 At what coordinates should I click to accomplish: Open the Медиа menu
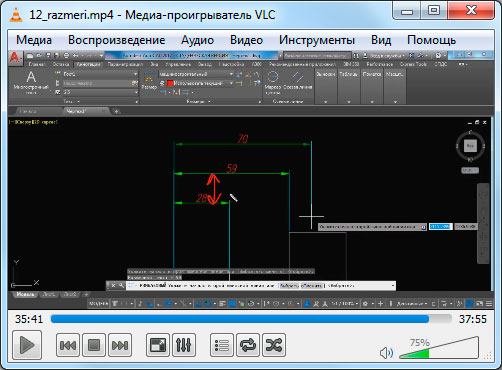(34, 40)
